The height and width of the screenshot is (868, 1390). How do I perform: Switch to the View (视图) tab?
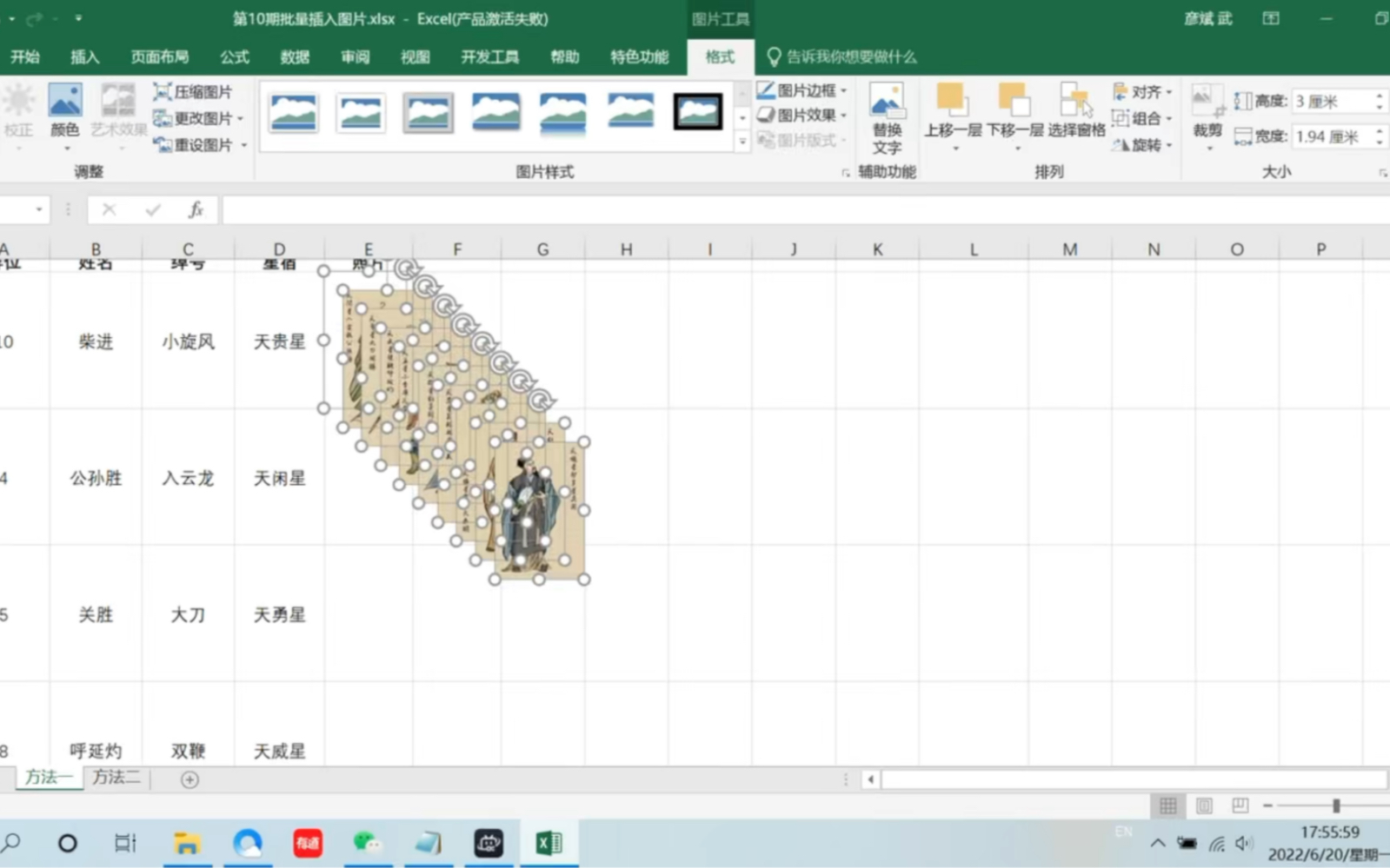[x=415, y=57]
